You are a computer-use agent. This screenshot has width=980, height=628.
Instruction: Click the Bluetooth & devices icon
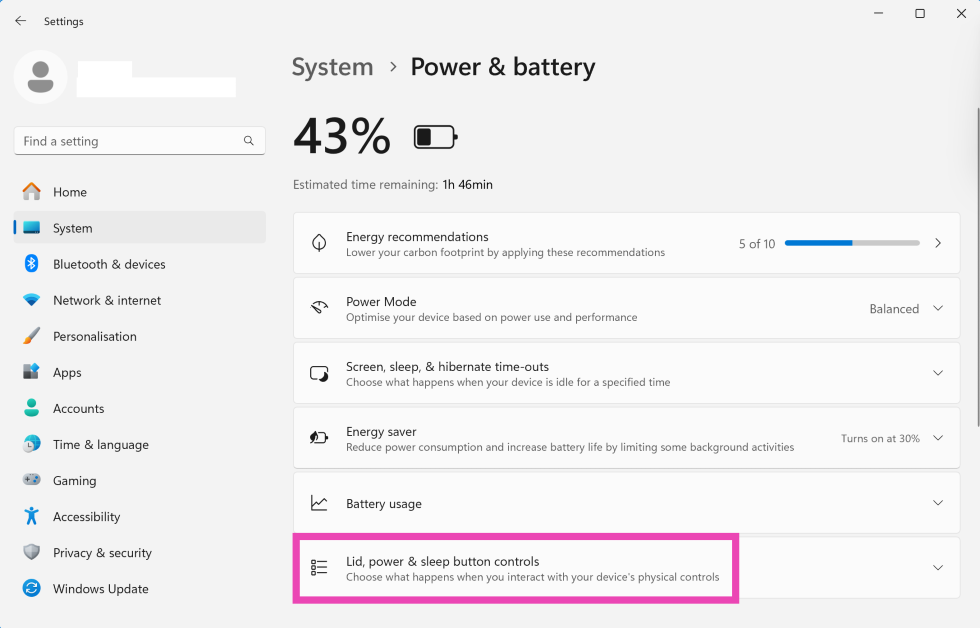pos(31,264)
